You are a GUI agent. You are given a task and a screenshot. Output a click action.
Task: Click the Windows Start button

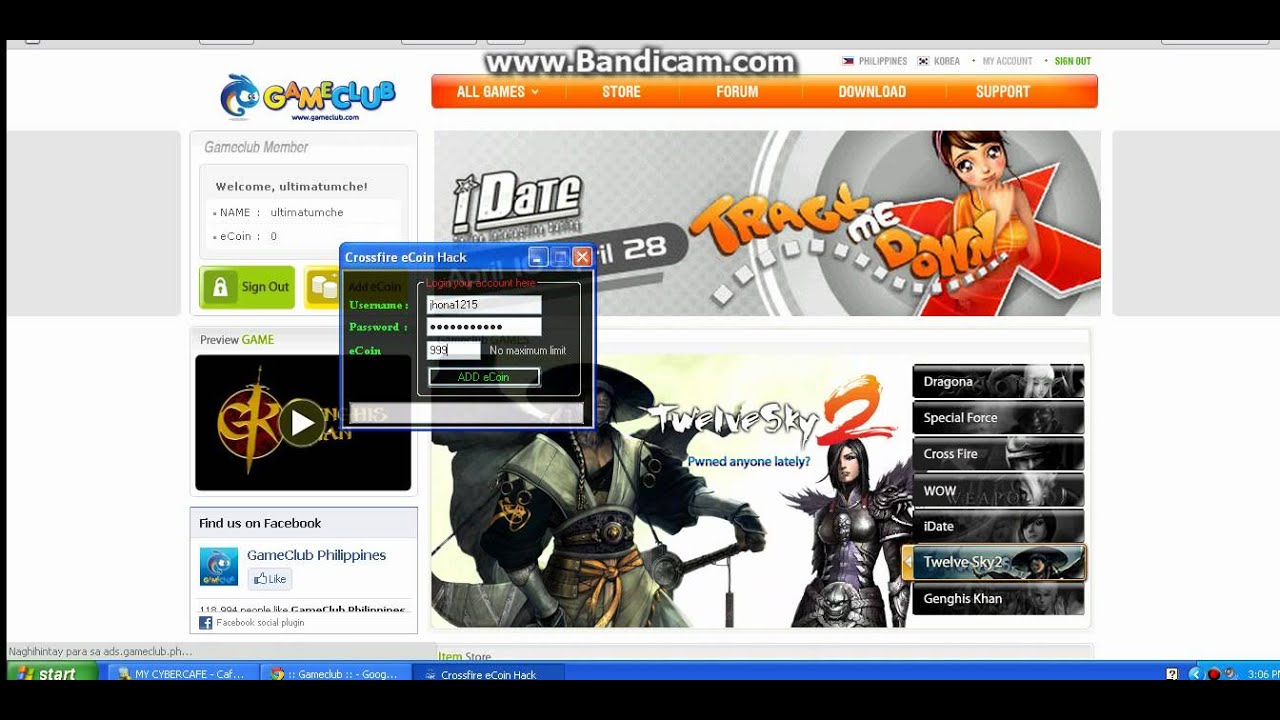(52, 673)
